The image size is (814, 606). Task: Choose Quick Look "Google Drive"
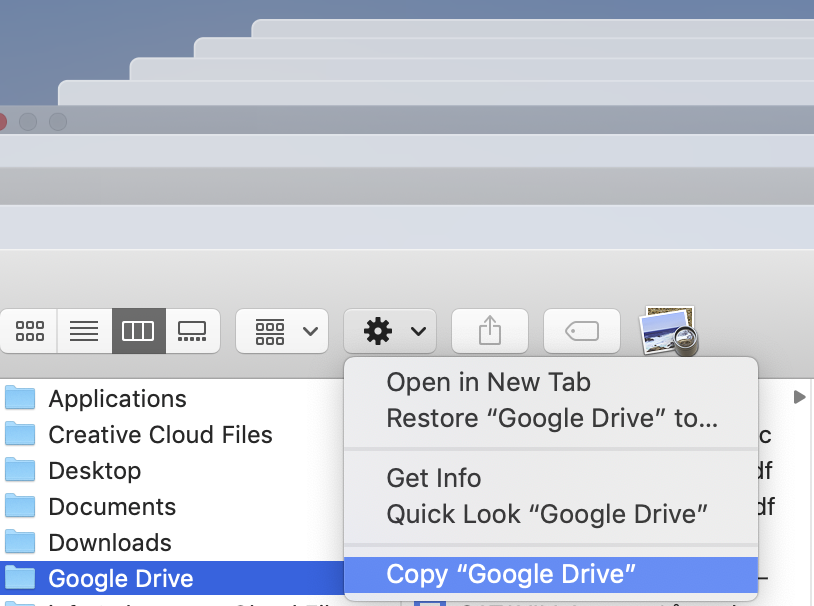coord(551,515)
